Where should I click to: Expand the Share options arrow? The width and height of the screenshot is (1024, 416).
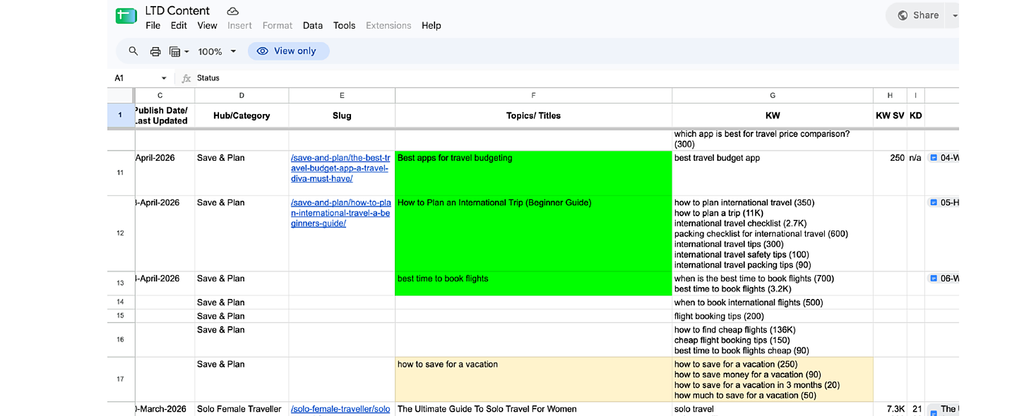(954, 15)
